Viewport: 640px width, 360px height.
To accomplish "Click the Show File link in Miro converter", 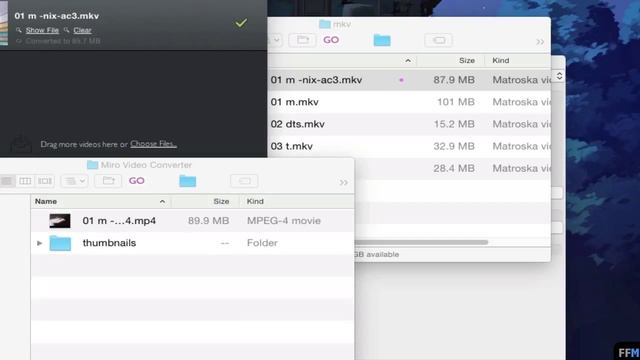I will (42, 30).
